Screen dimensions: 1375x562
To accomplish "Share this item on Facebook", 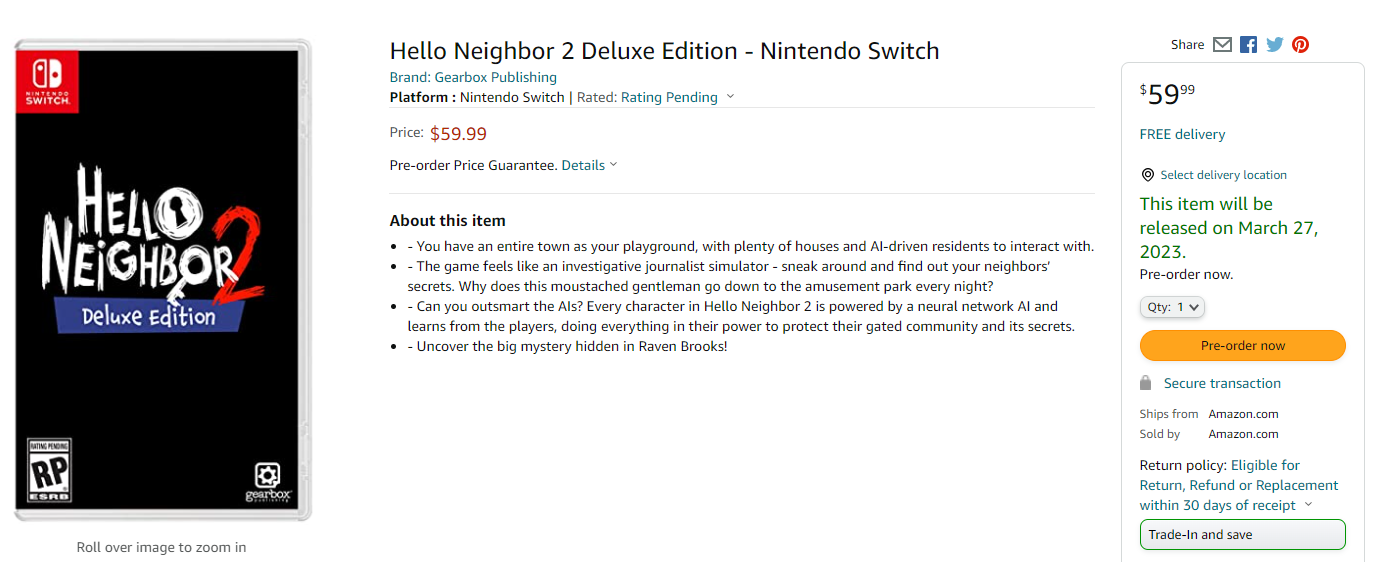I will (1248, 45).
